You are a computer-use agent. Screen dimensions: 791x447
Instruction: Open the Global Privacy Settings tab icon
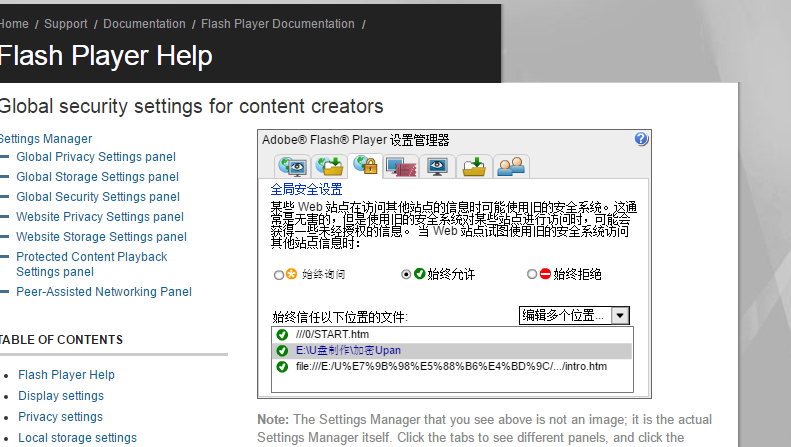pyautogui.click(x=293, y=166)
